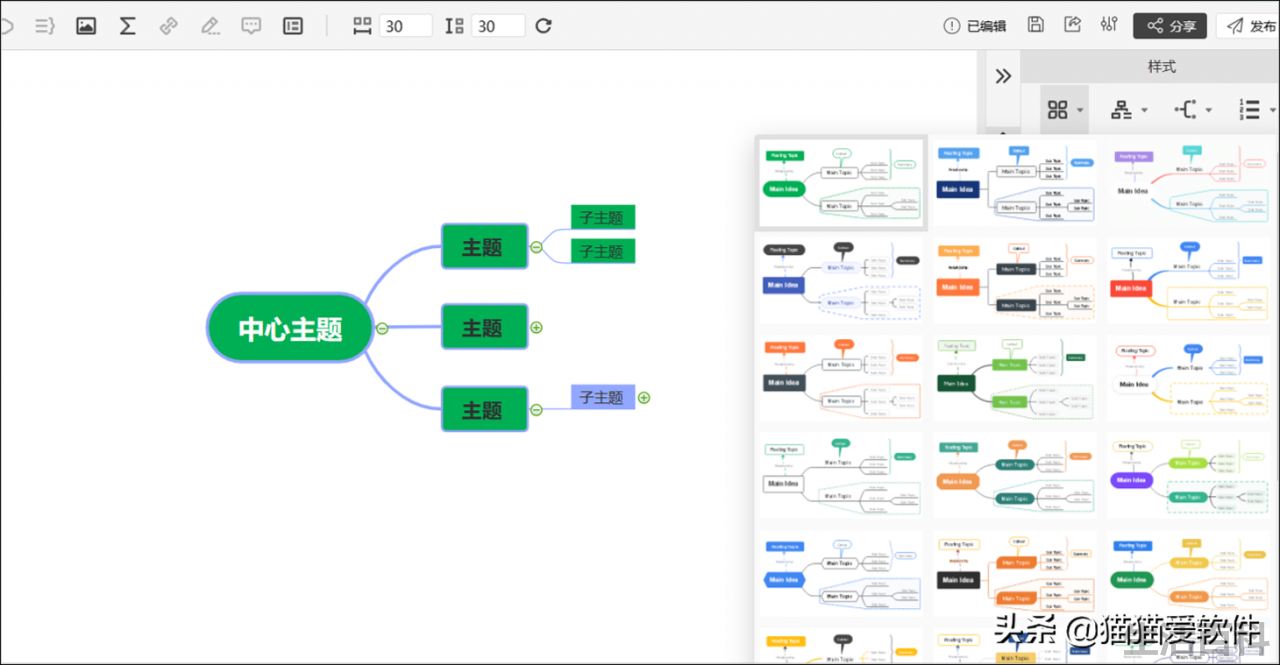Select the top 主题 node
Screen dimensions: 1280x665
click(484, 247)
